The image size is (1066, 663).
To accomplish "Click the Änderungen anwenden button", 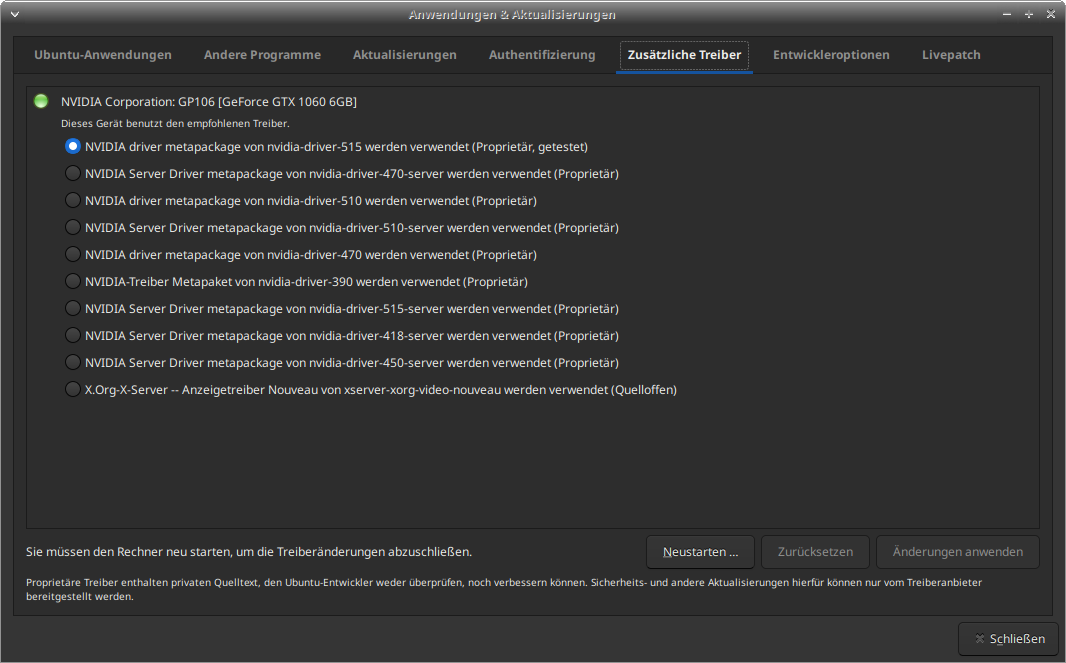I will 957,552.
